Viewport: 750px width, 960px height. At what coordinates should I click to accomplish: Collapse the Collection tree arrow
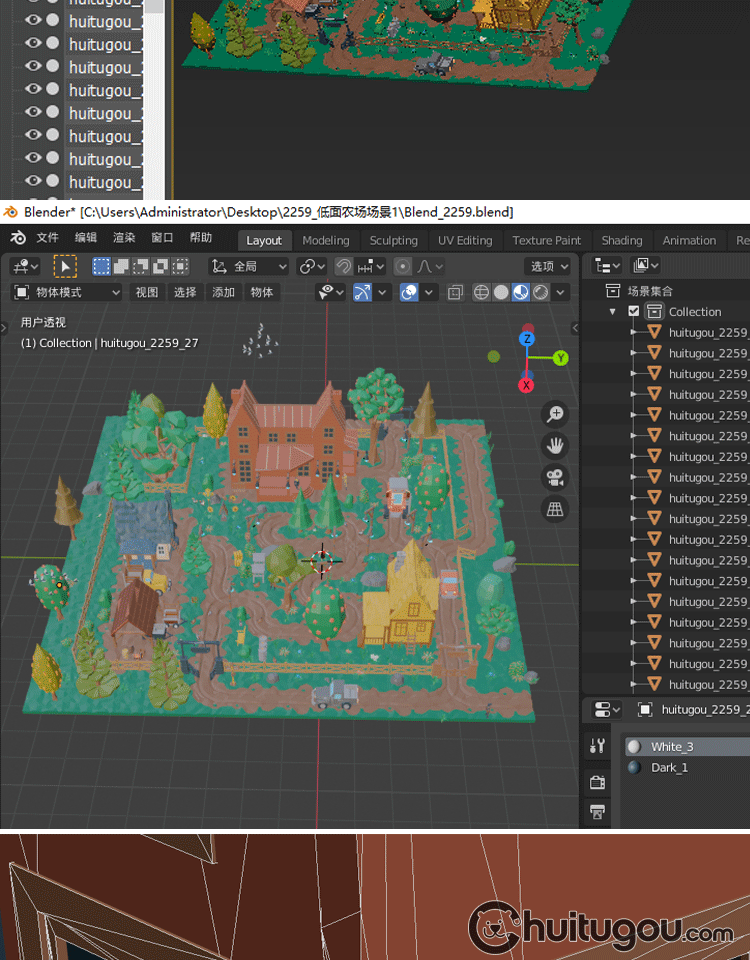tap(613, 312)
